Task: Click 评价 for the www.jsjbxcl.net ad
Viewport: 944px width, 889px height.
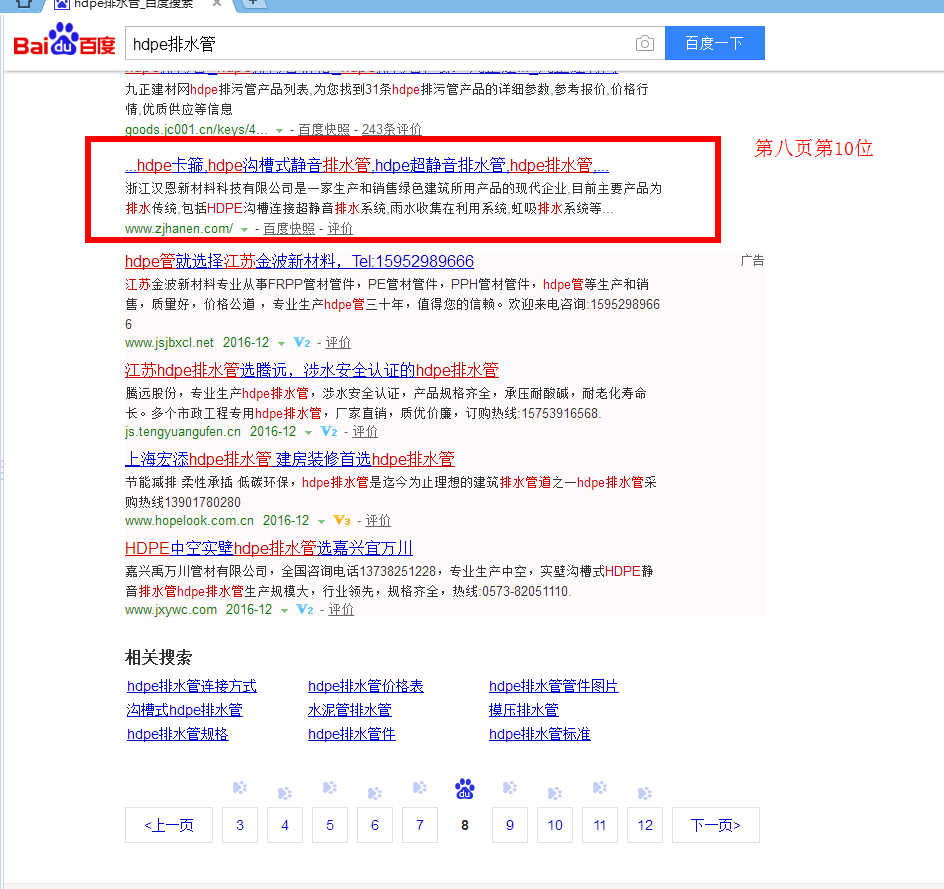Action: pyautogui.click(x=338, y=342)
